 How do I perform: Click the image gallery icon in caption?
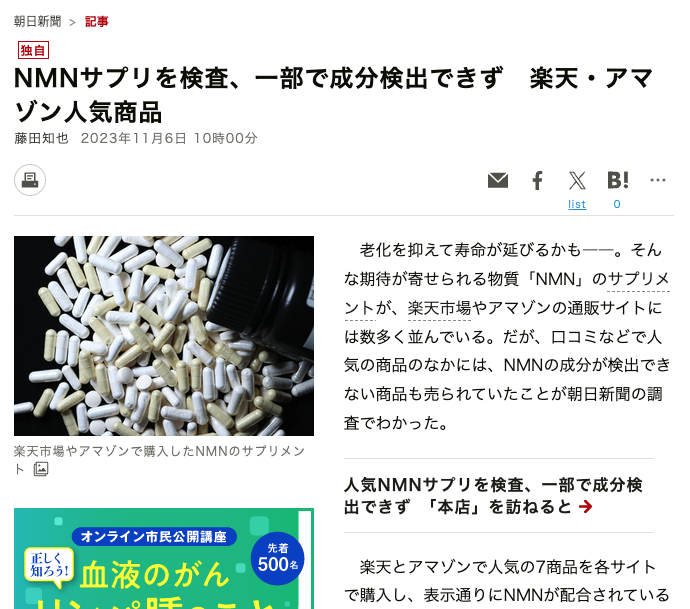[x=41, y=469]
